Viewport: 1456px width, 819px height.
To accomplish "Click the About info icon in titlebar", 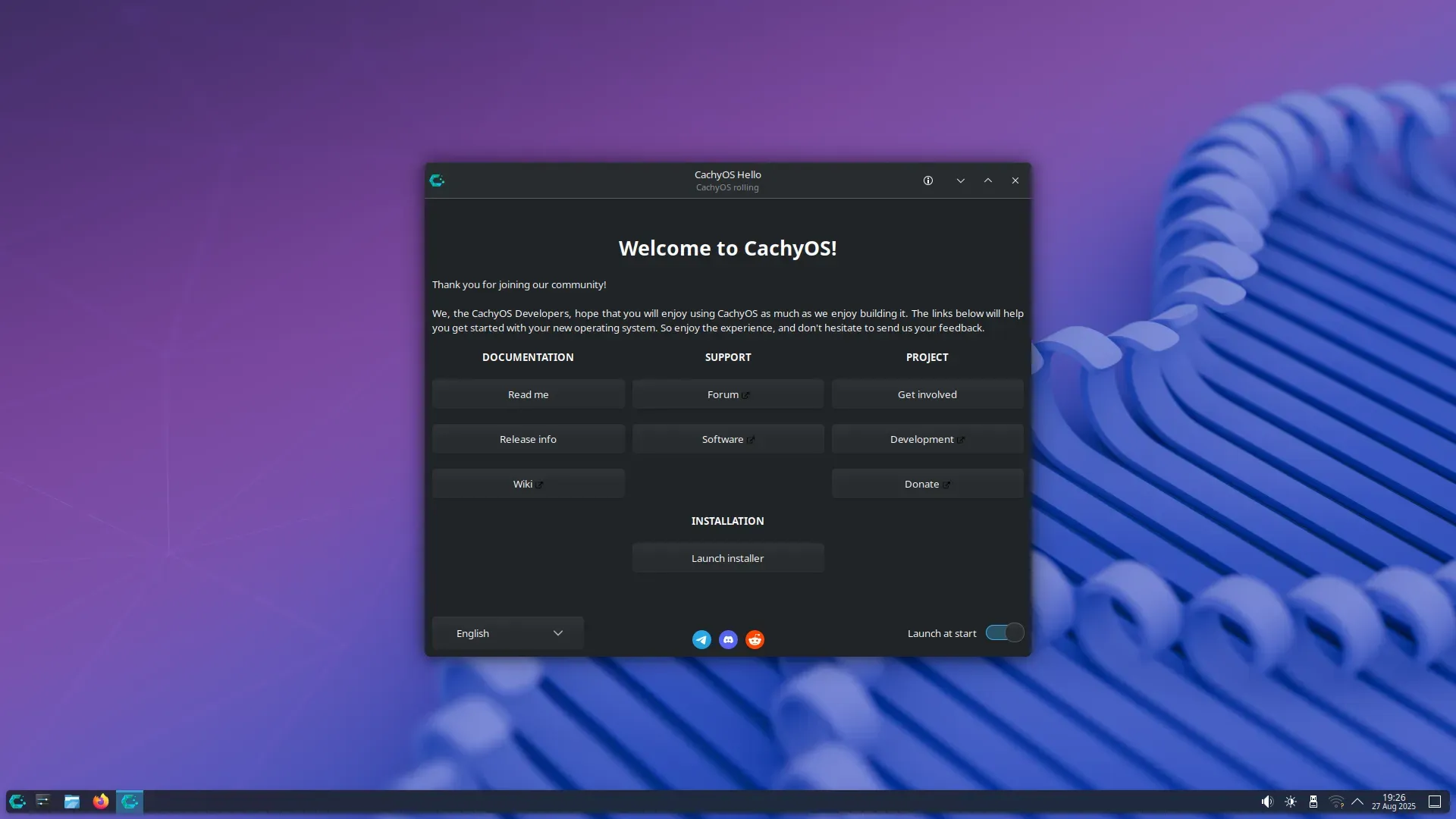I will click(x=928, y=180).
